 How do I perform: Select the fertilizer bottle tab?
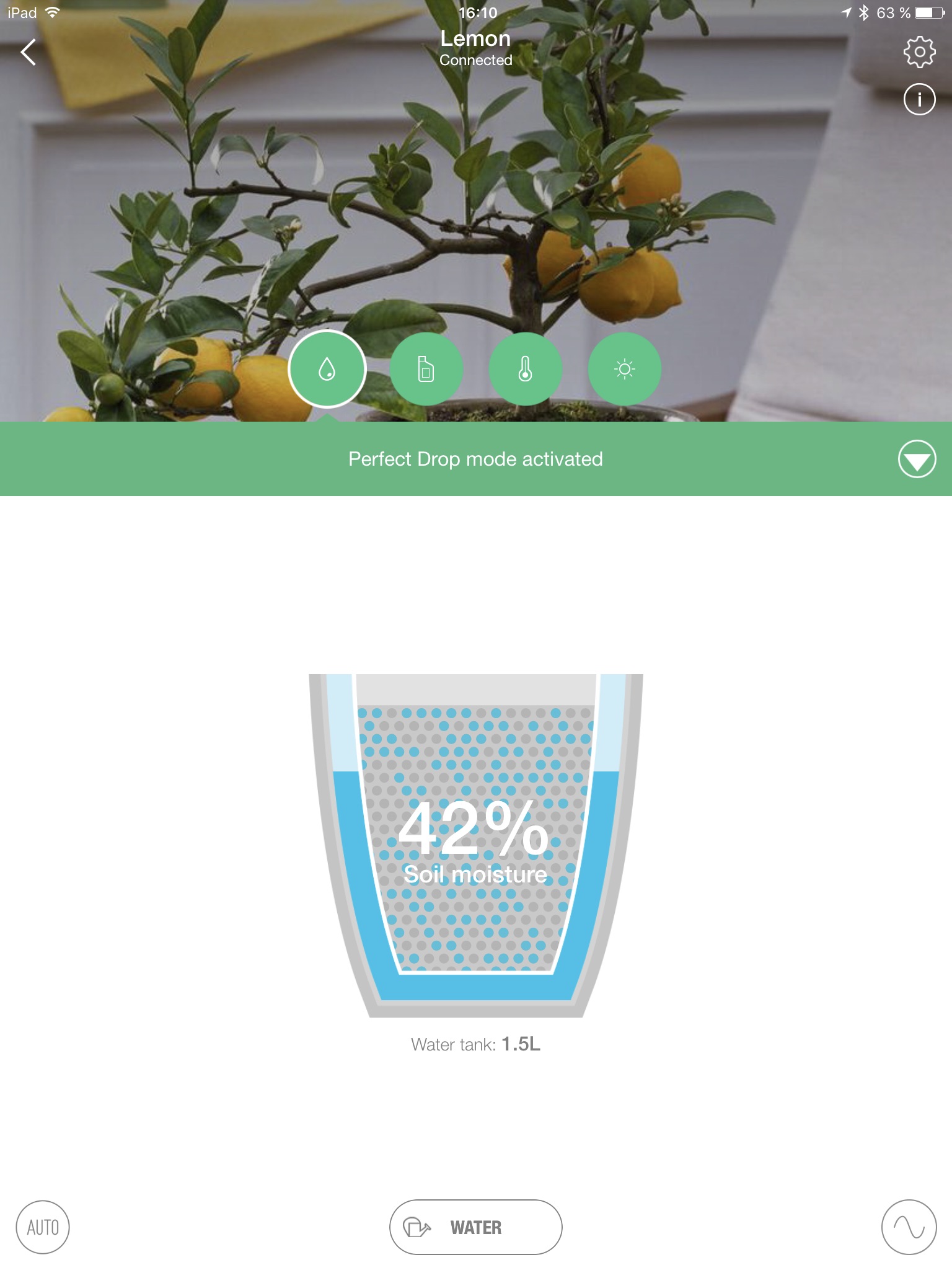click(426, 370)
